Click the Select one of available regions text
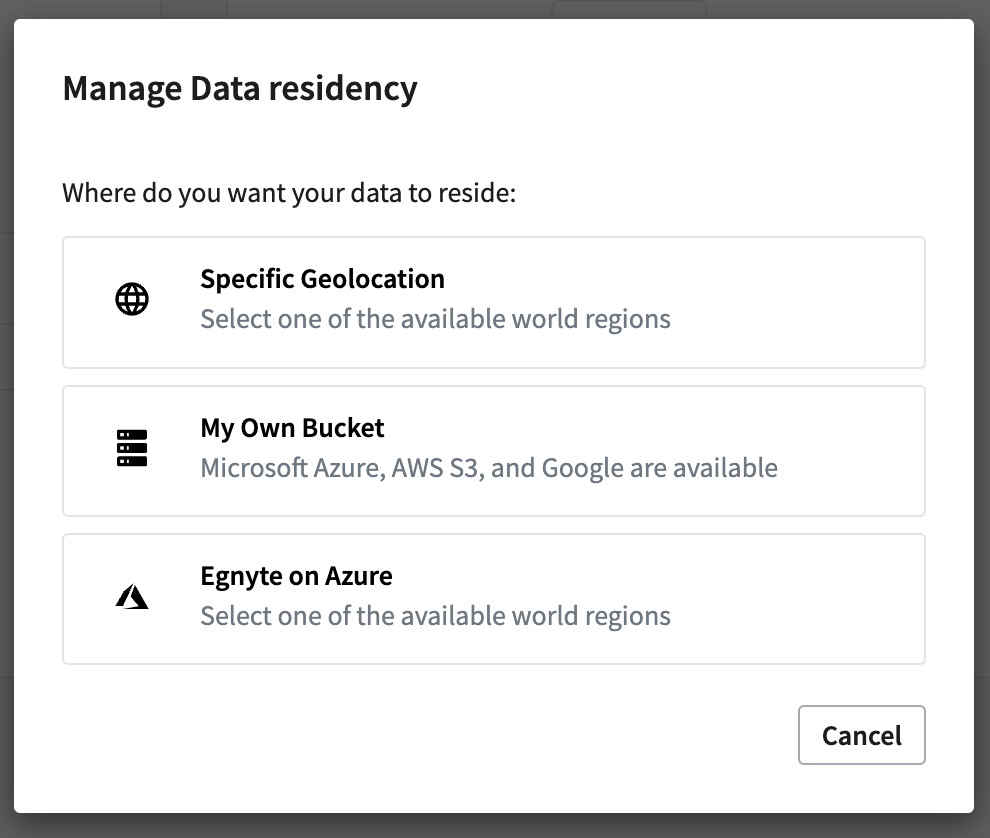 436,318
